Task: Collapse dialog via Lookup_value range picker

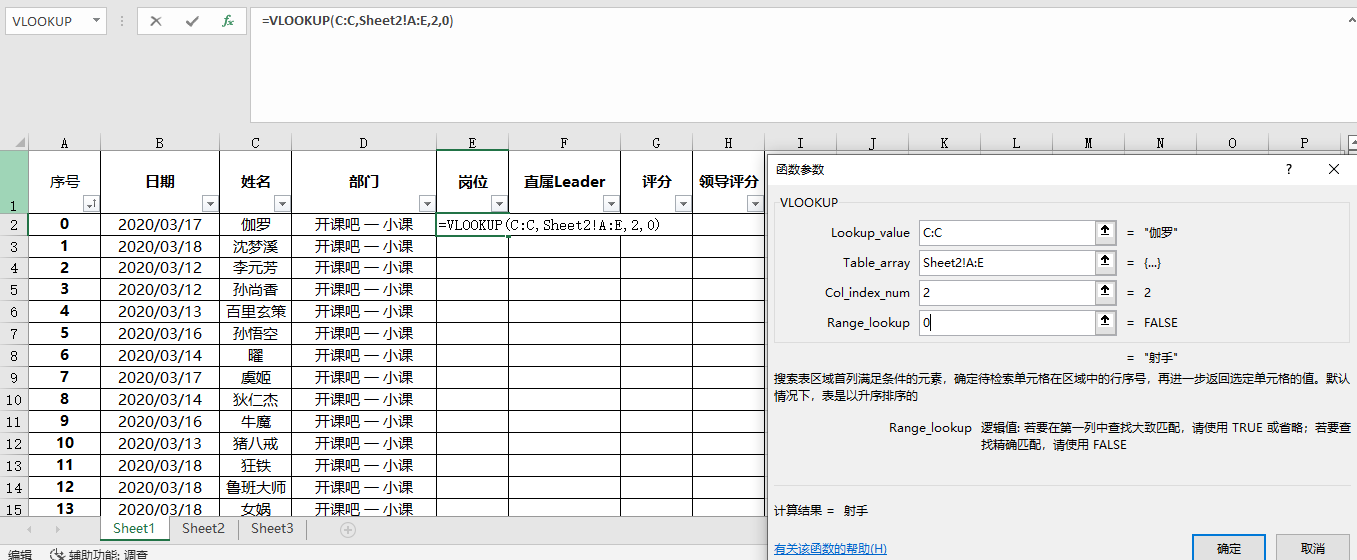Action: 1105,232
